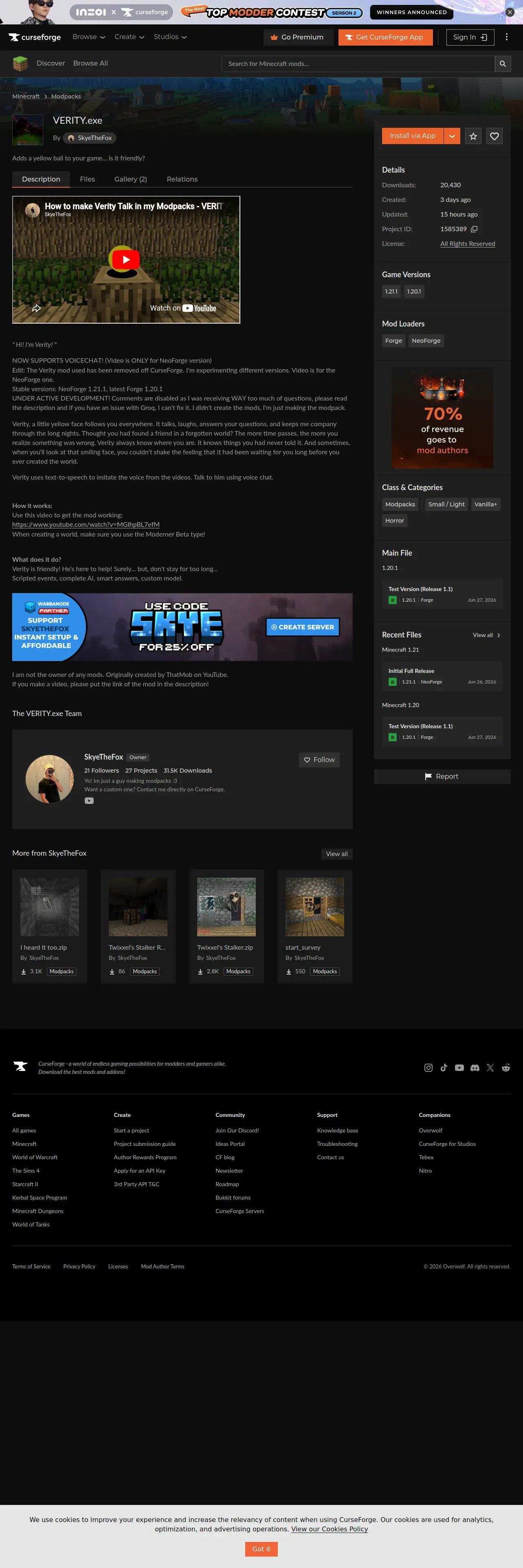Accept cookies with Got it button
Screen dimensions: 523x1568
(261, 1549)
